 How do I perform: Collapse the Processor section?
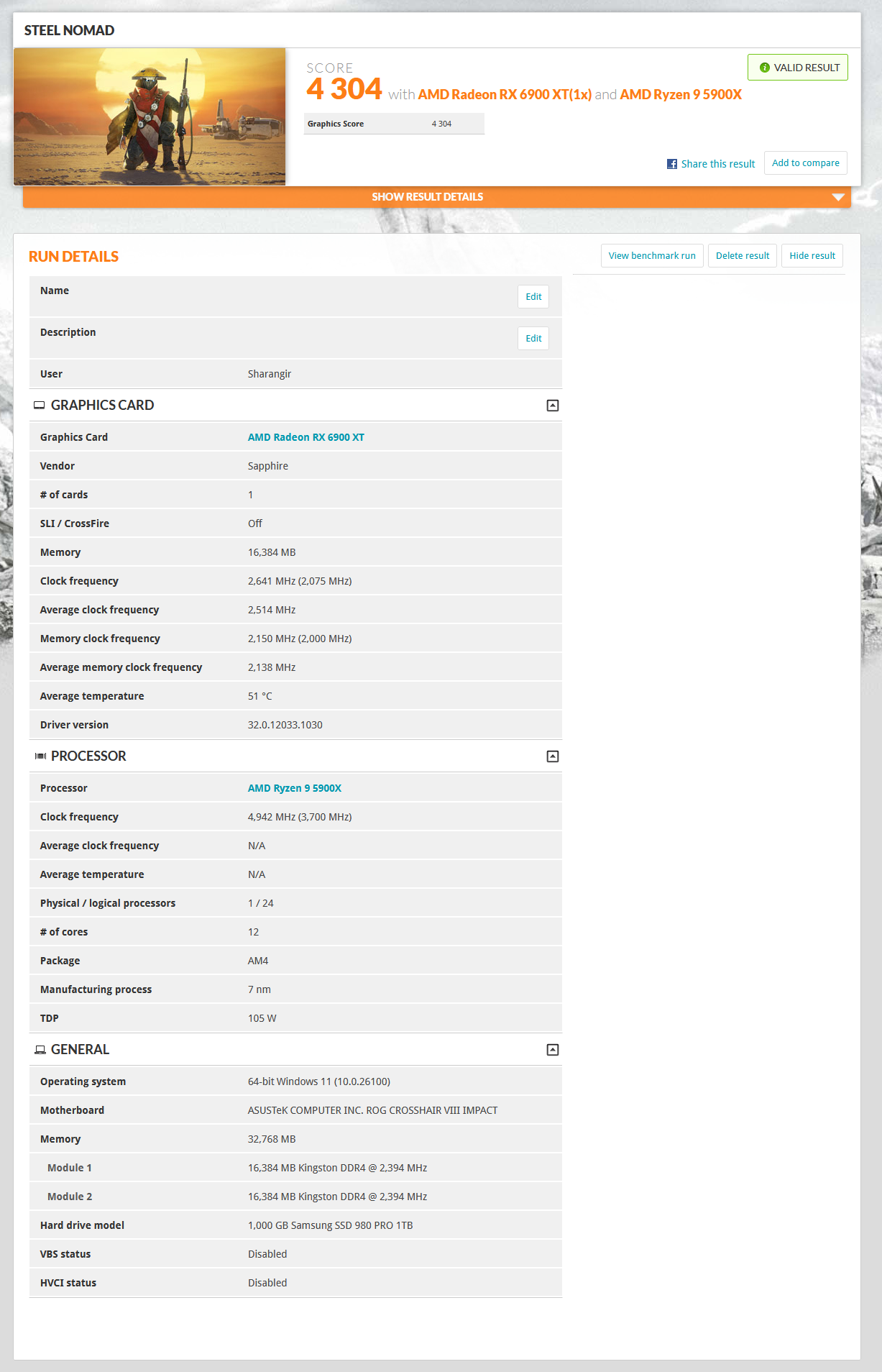click(552, 756)
